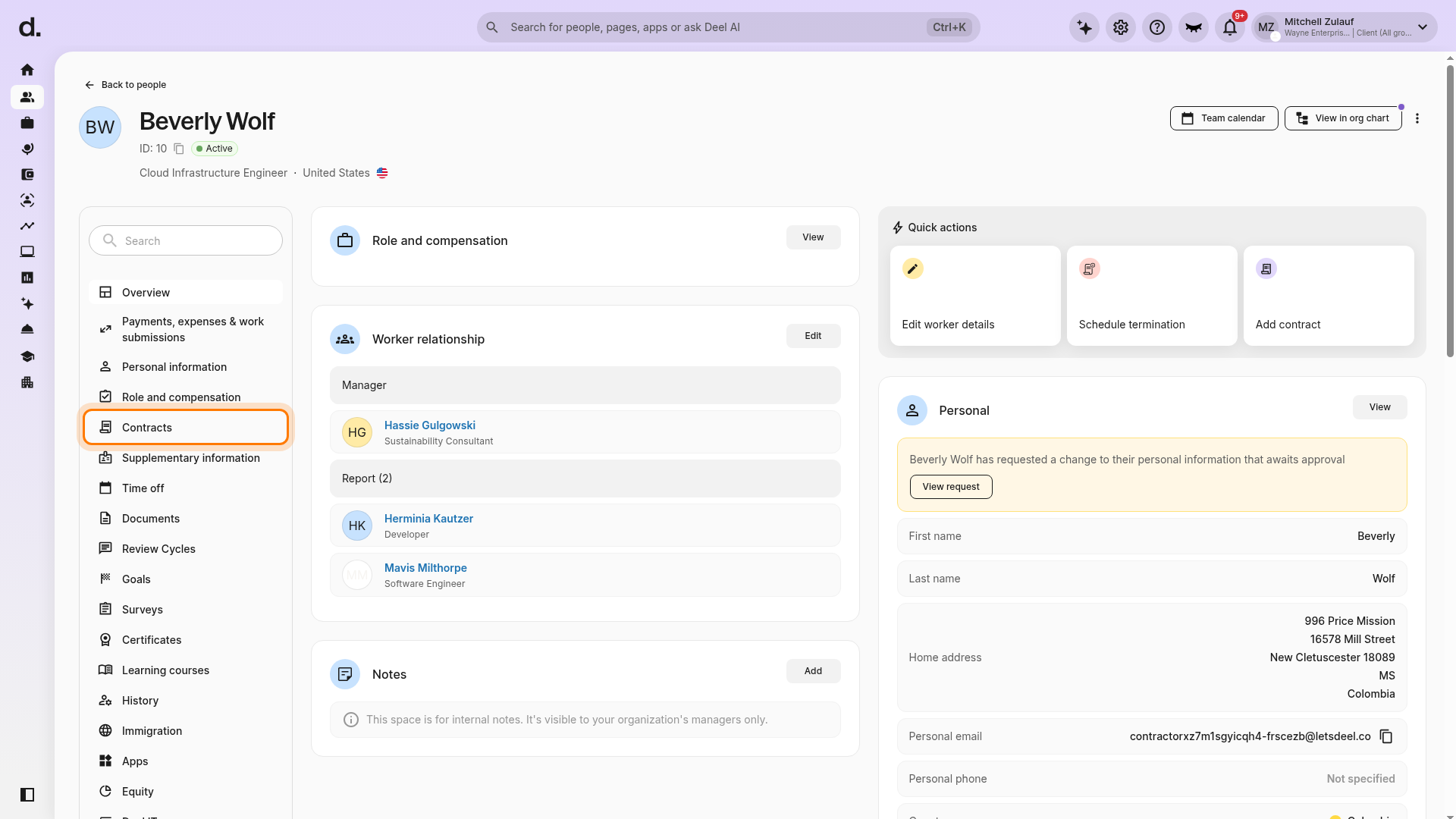Open Hassie Gulgowski manager profile link
The width and height of the screenshot is (1456, 819).
click(430, 425)
